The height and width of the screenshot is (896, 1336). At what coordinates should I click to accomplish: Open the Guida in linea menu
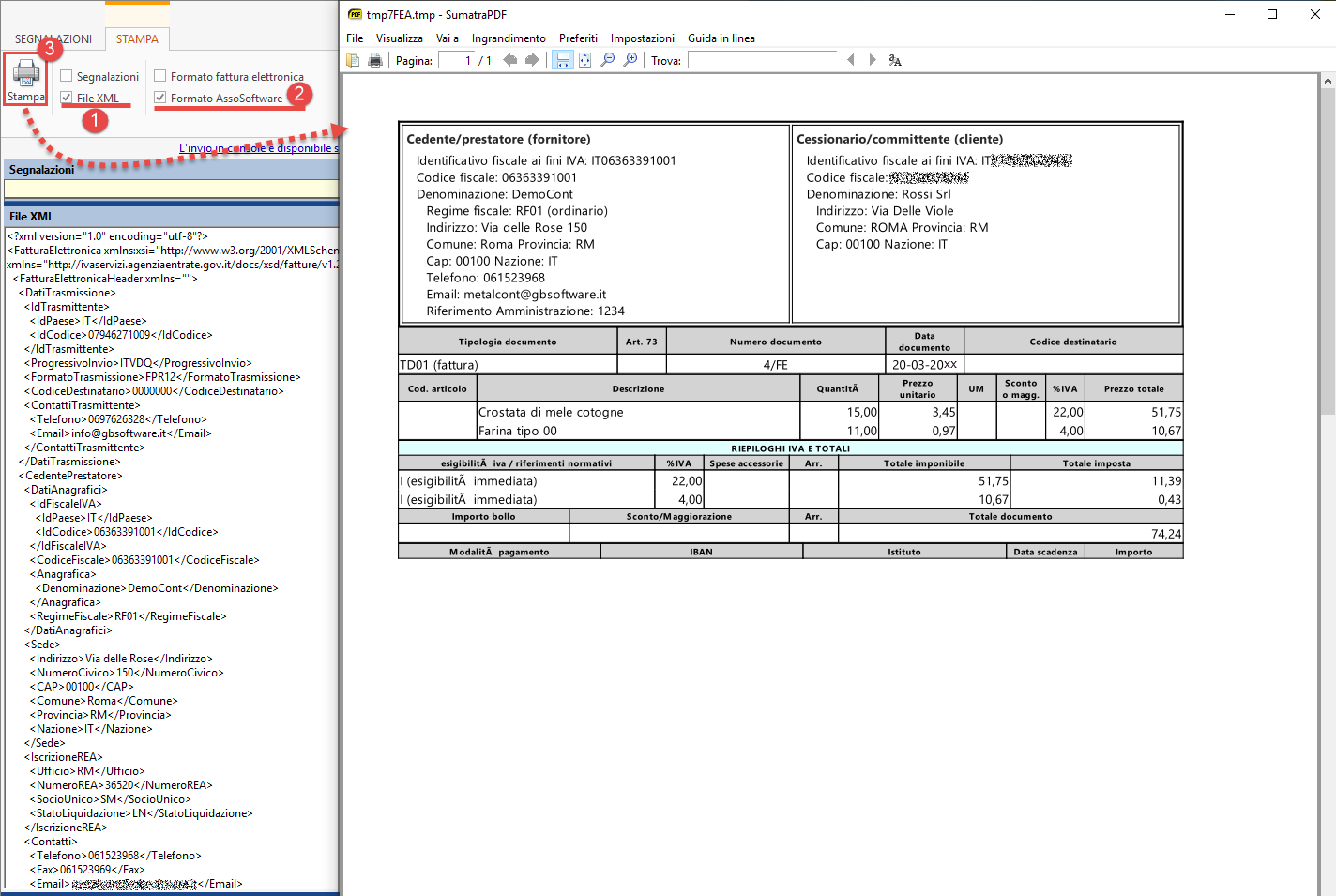(x=721, y=38)
